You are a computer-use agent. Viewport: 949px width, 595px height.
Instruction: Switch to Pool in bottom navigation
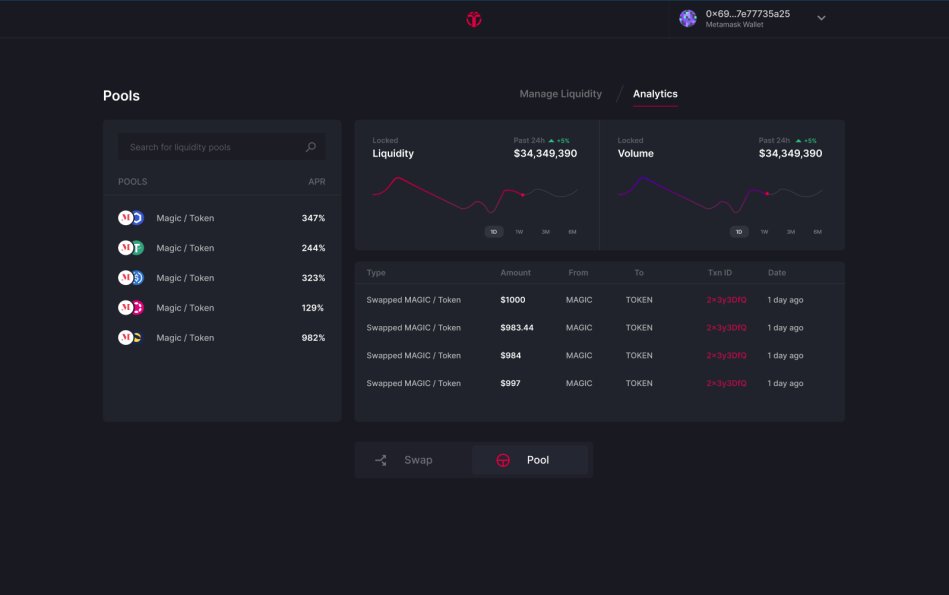pyautogui.click(x=530, y=460)
